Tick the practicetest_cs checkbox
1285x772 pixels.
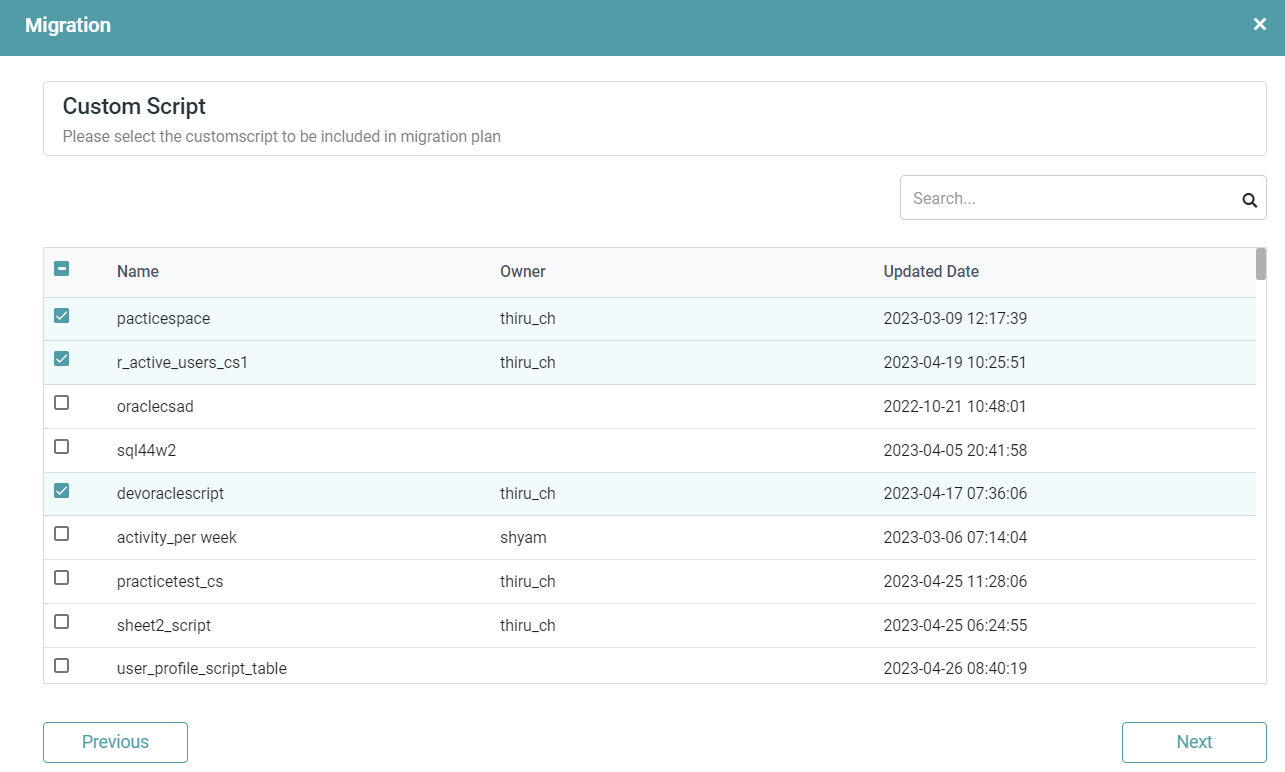[61, 578]
